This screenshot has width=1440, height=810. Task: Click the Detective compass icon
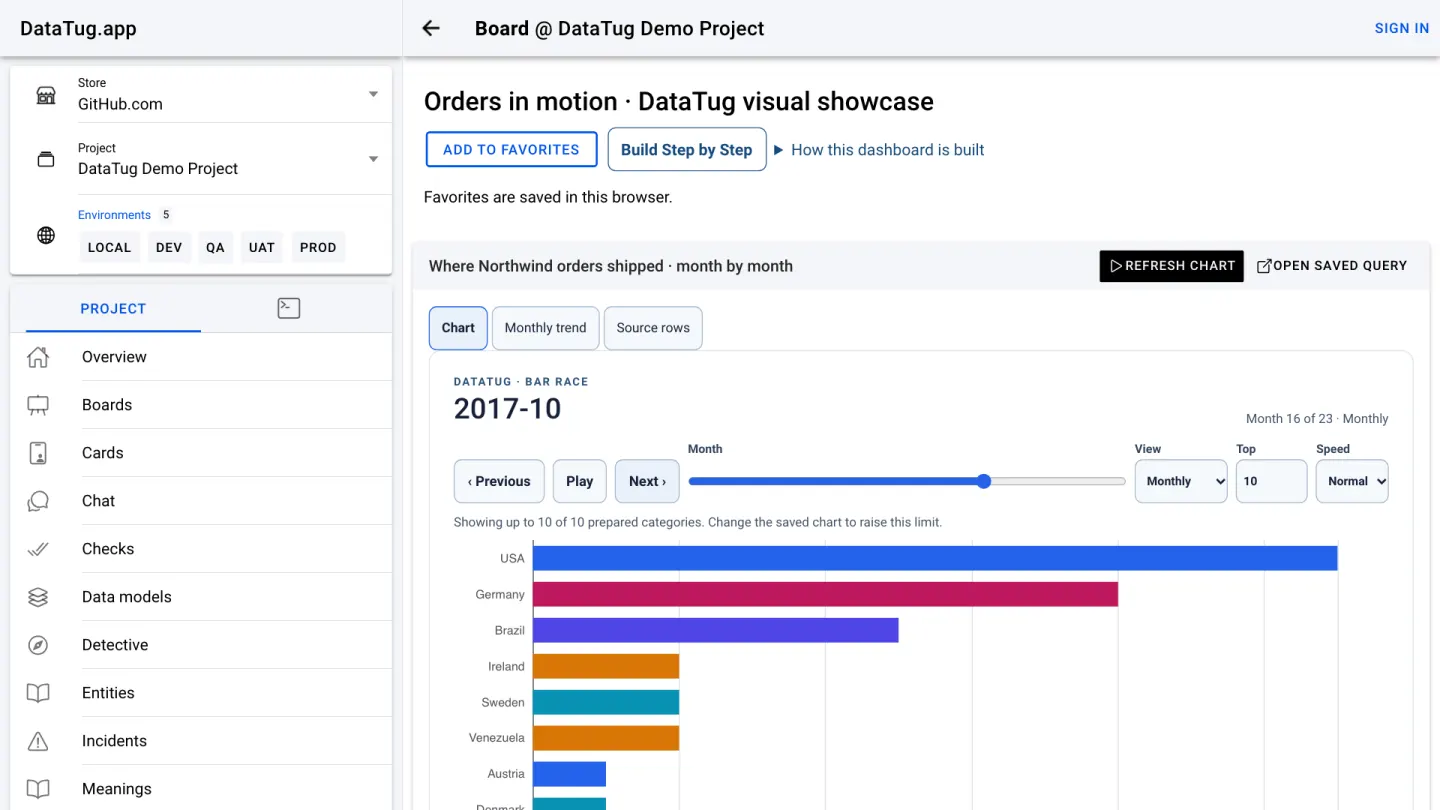38,645
